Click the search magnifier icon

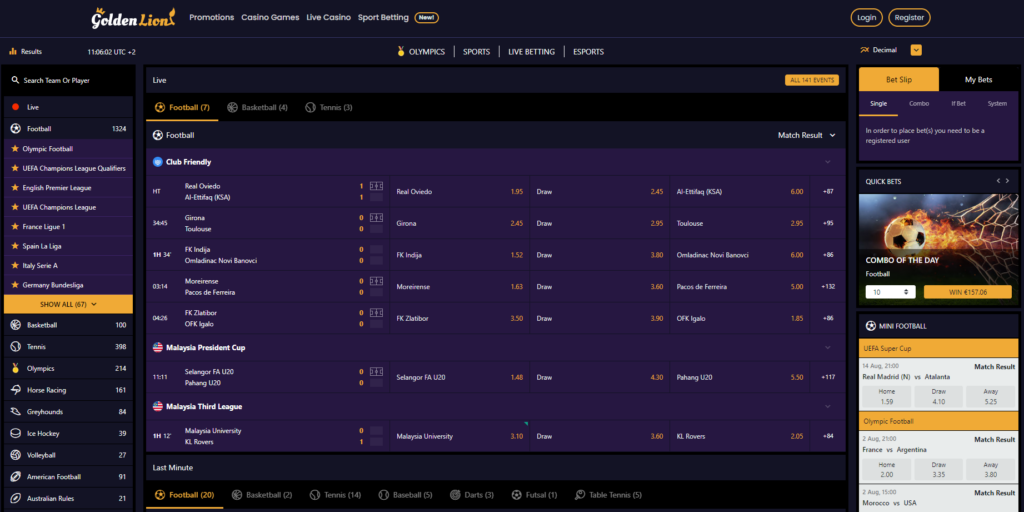tap(16, 80)
